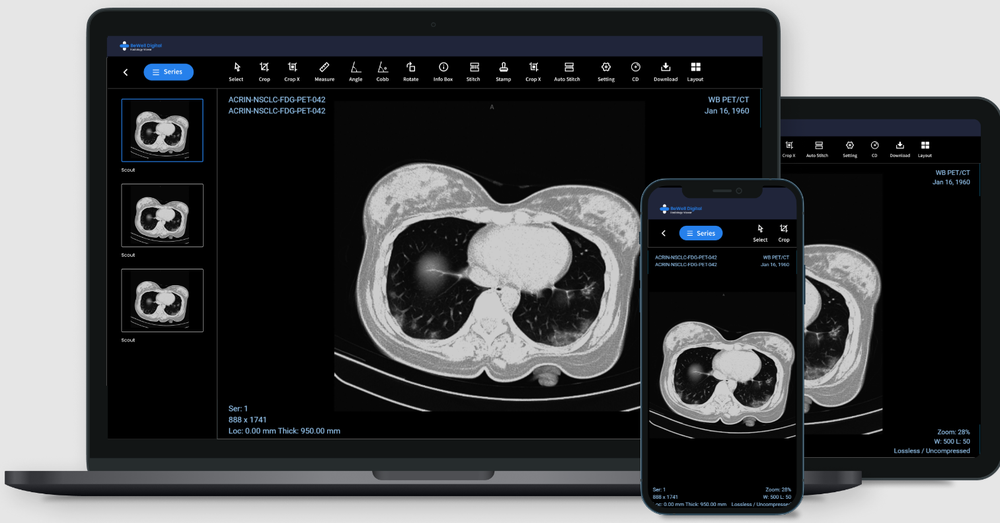Viewport: 1000px width, 523px height.
Task: Select the Angle measurement tool
Action: click(355, 71)
